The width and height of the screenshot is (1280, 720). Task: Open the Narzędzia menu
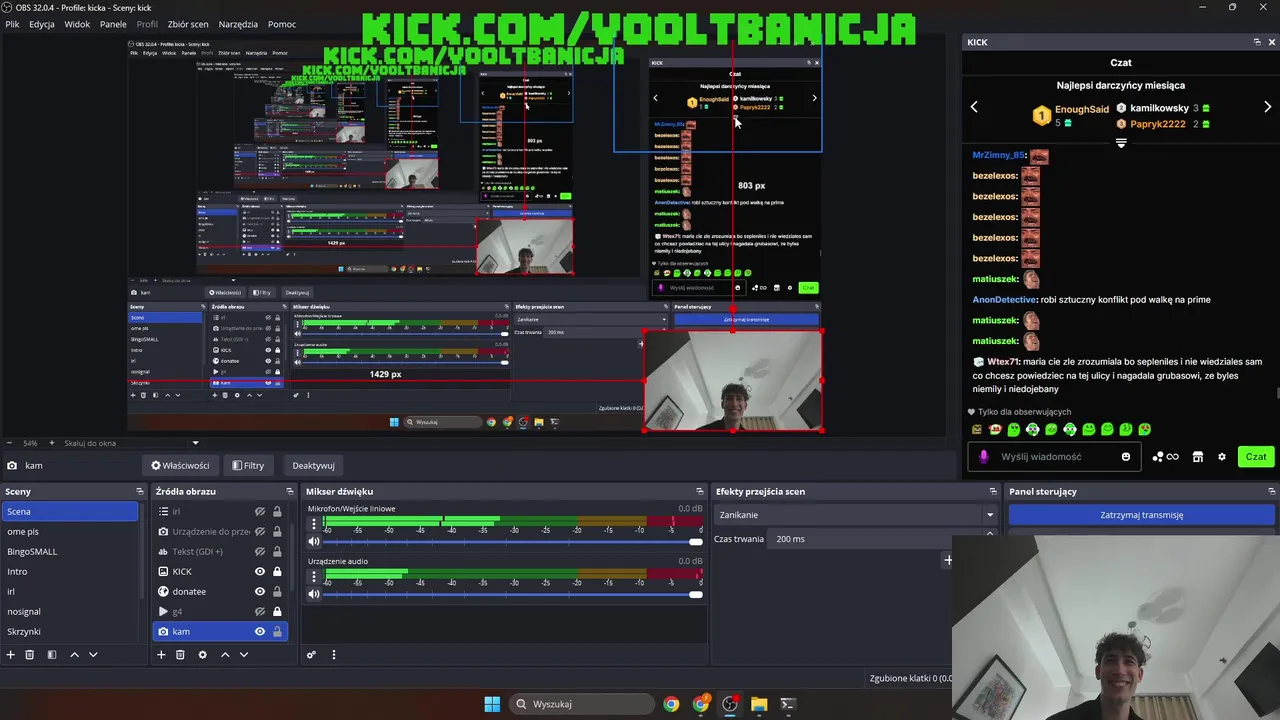point(238,24)
